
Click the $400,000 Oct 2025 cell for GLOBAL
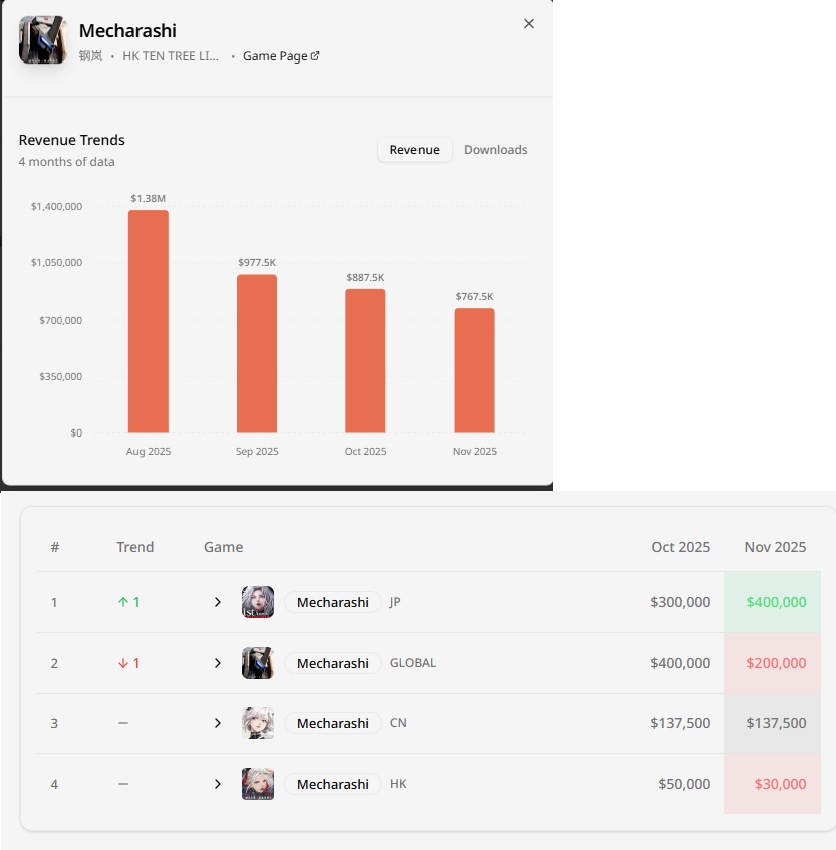680,663
